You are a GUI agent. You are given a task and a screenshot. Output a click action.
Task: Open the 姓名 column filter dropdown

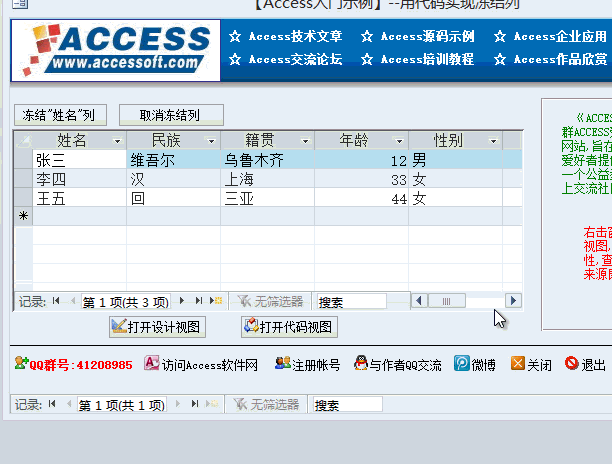117,141
